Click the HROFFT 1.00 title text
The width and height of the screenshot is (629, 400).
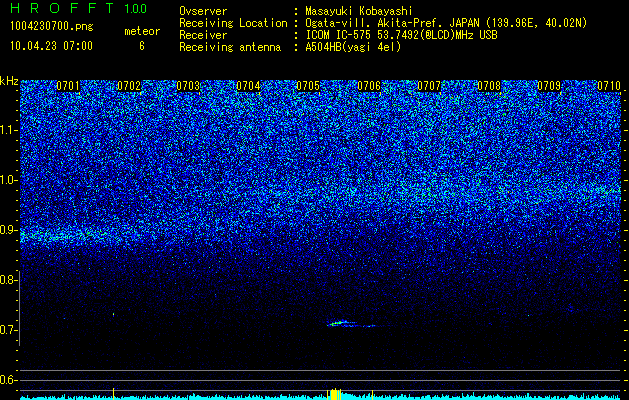click(79, 8)
